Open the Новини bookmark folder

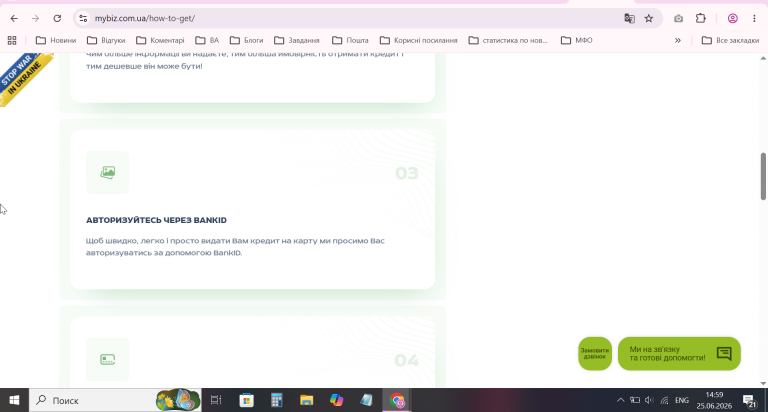click(56, 40)
